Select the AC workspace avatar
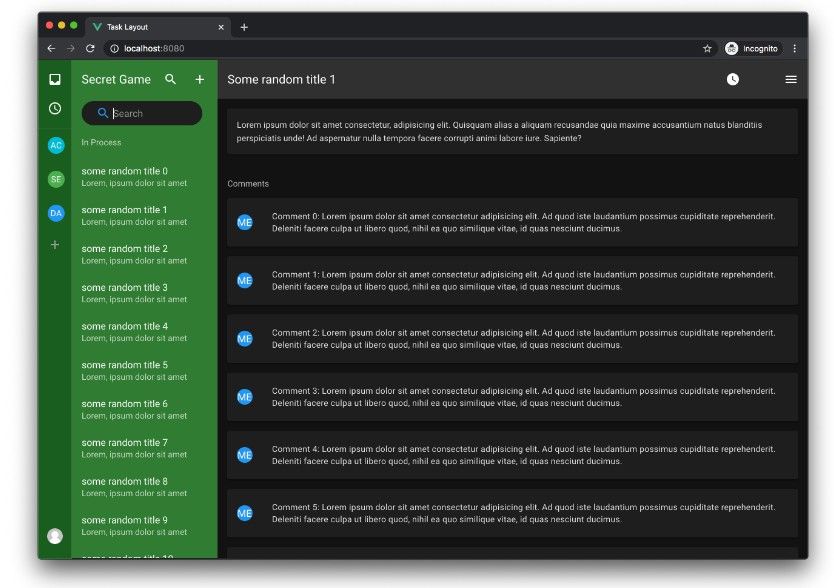This screenshot has height=588, width=834. pyautogui.click(x=56, y=145)
